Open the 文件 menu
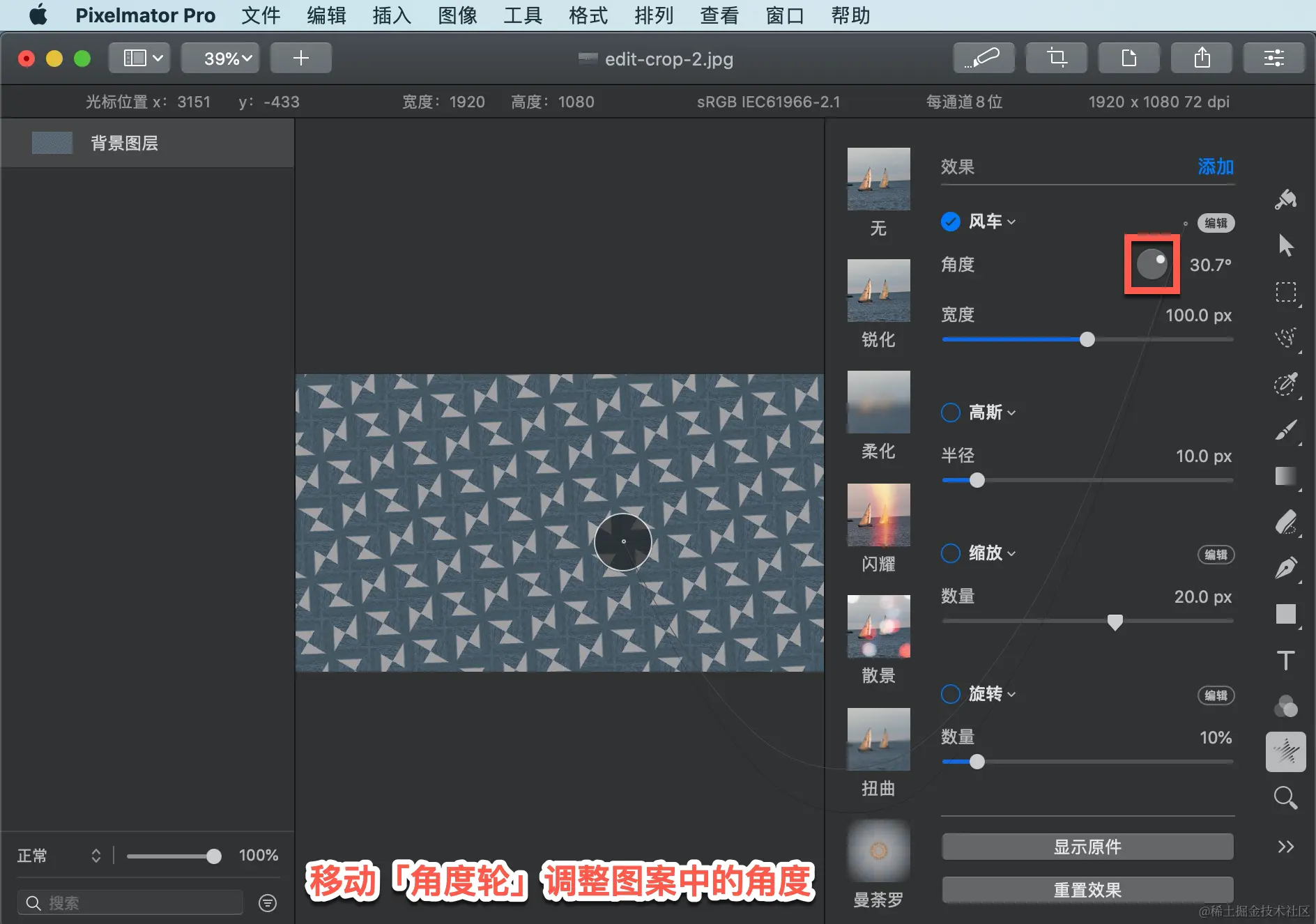The height and width of the screenshot is (924, 1316). coord(261,15)
